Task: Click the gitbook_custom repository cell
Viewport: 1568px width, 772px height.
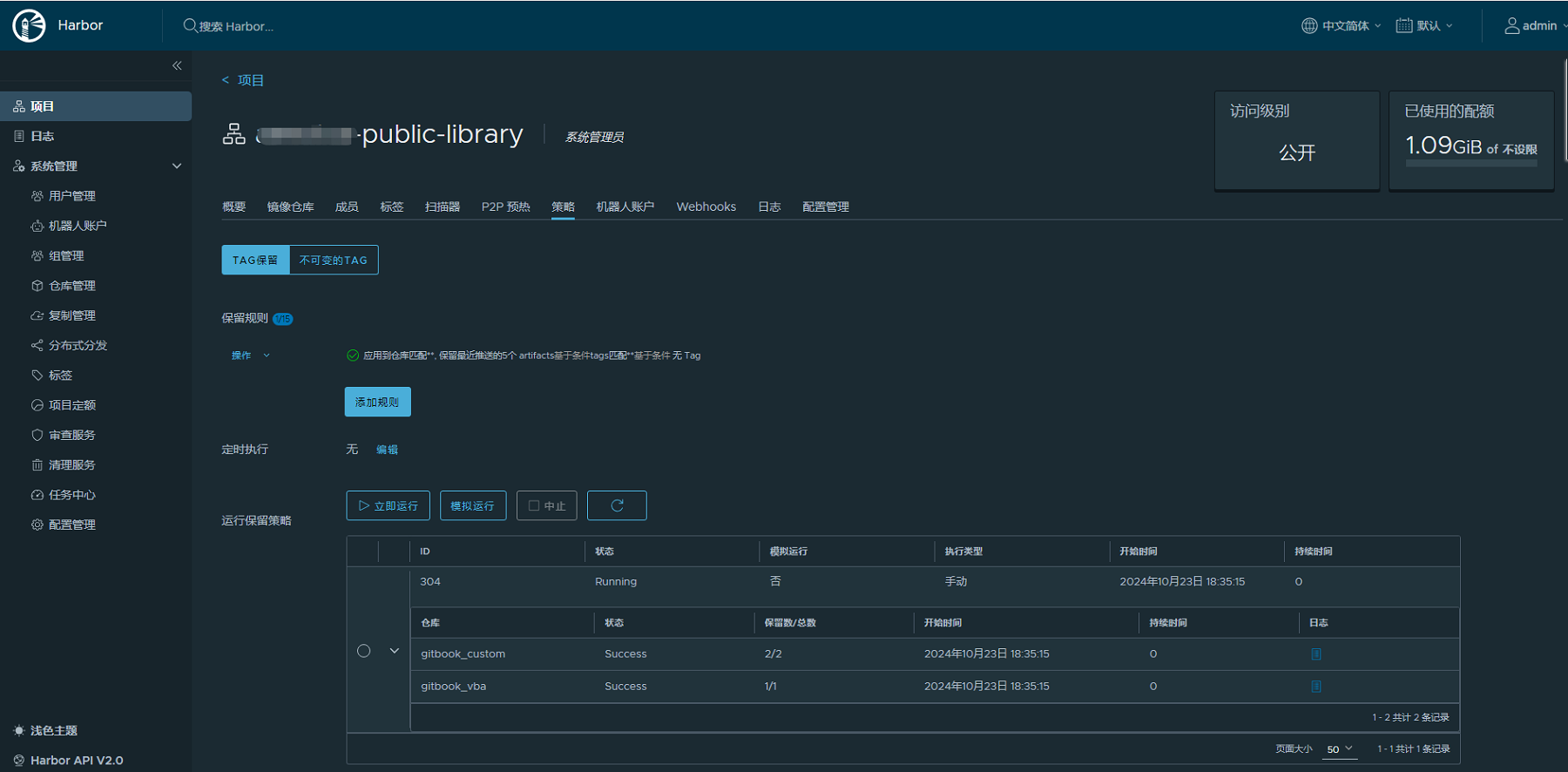Action: click(463, 653)
